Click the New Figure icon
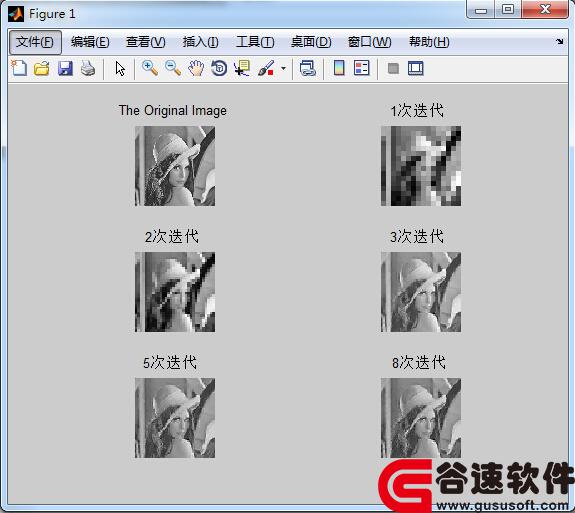This screenshot has height=513, width=575. point(19,68)
